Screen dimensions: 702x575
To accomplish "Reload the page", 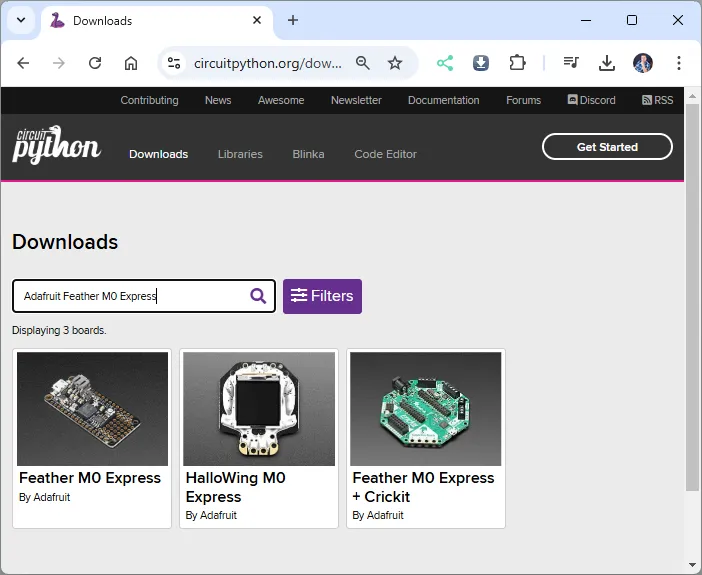I will pos(95,63).
